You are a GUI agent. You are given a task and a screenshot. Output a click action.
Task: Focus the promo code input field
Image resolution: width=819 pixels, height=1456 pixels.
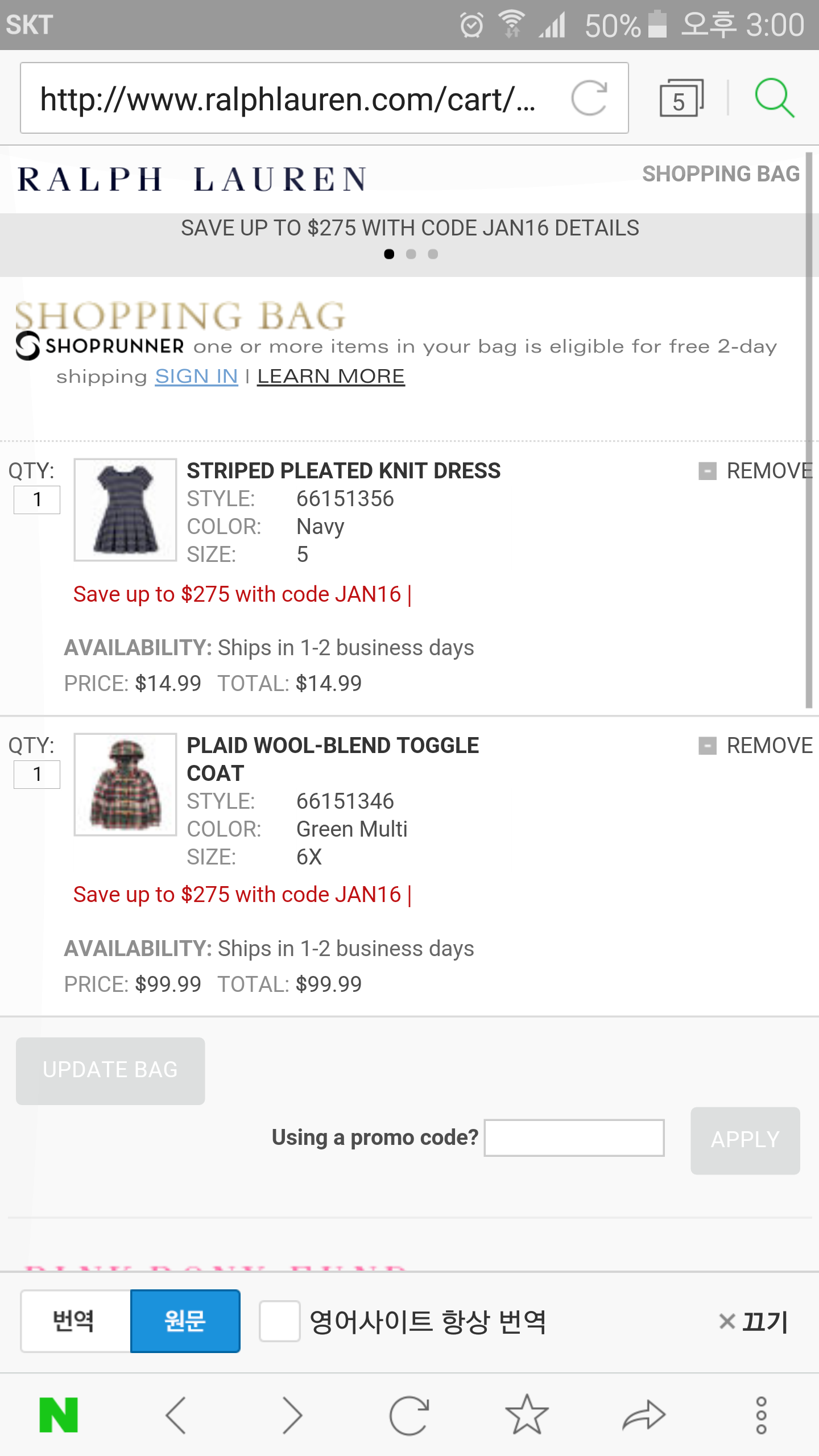tap(574, 1138)
